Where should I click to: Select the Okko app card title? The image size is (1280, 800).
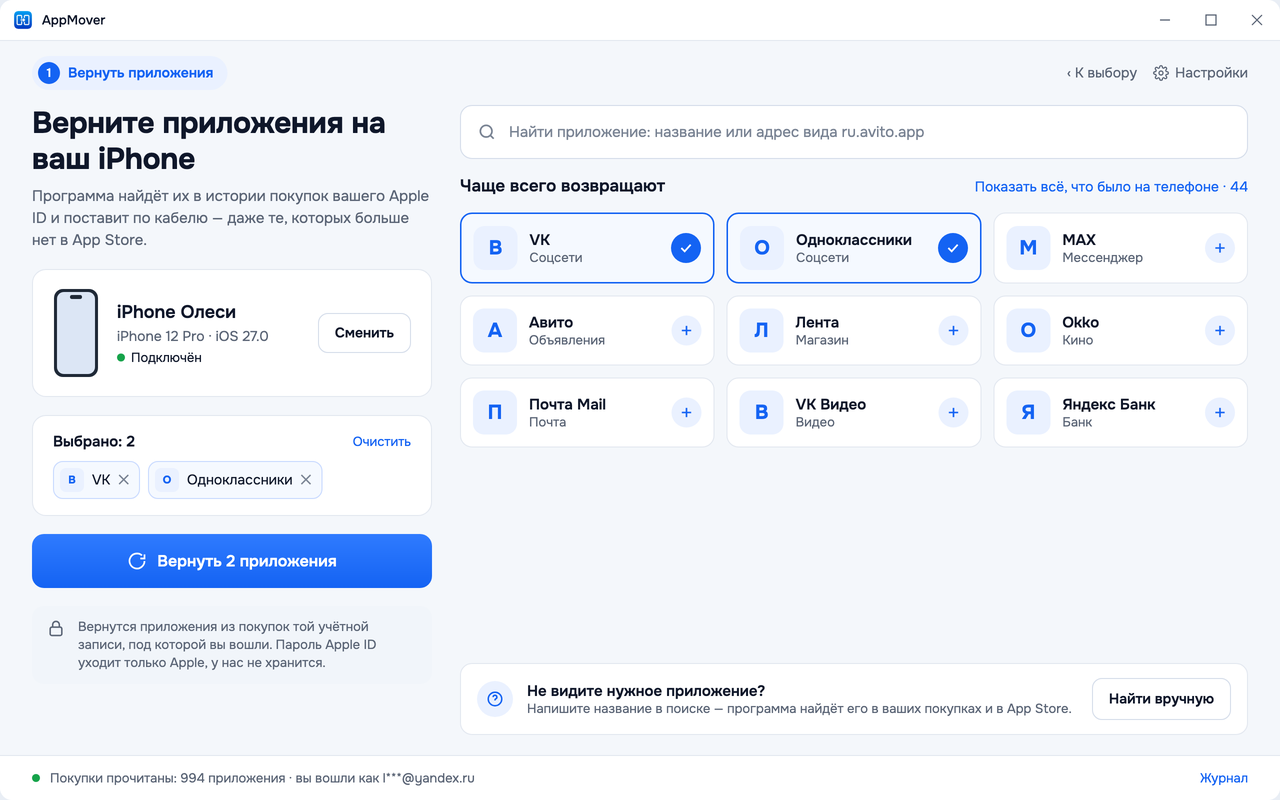point(1080,322)
